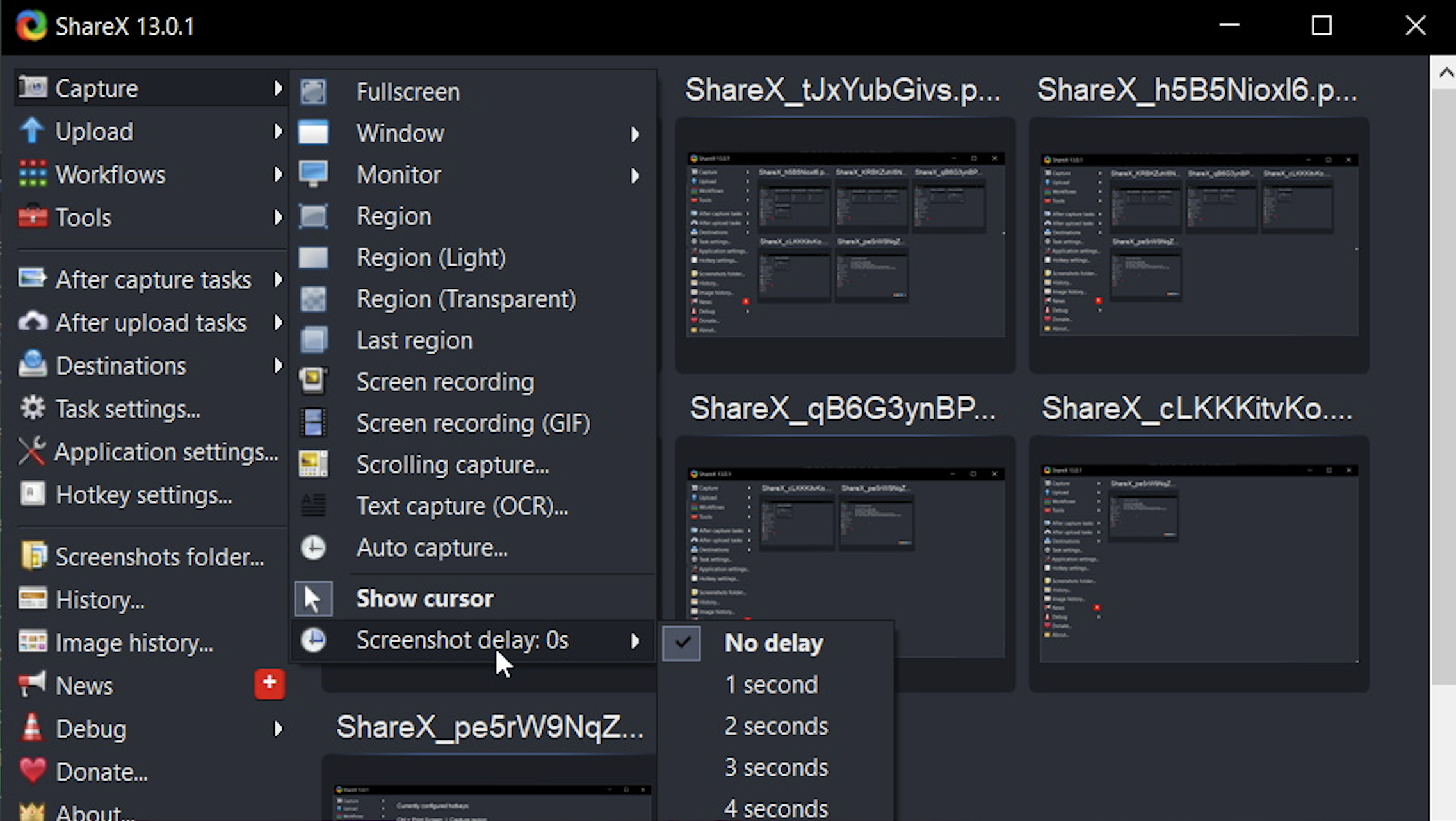Open the ShareX_h5B5Nioxl6 thumbnail

1199,245
